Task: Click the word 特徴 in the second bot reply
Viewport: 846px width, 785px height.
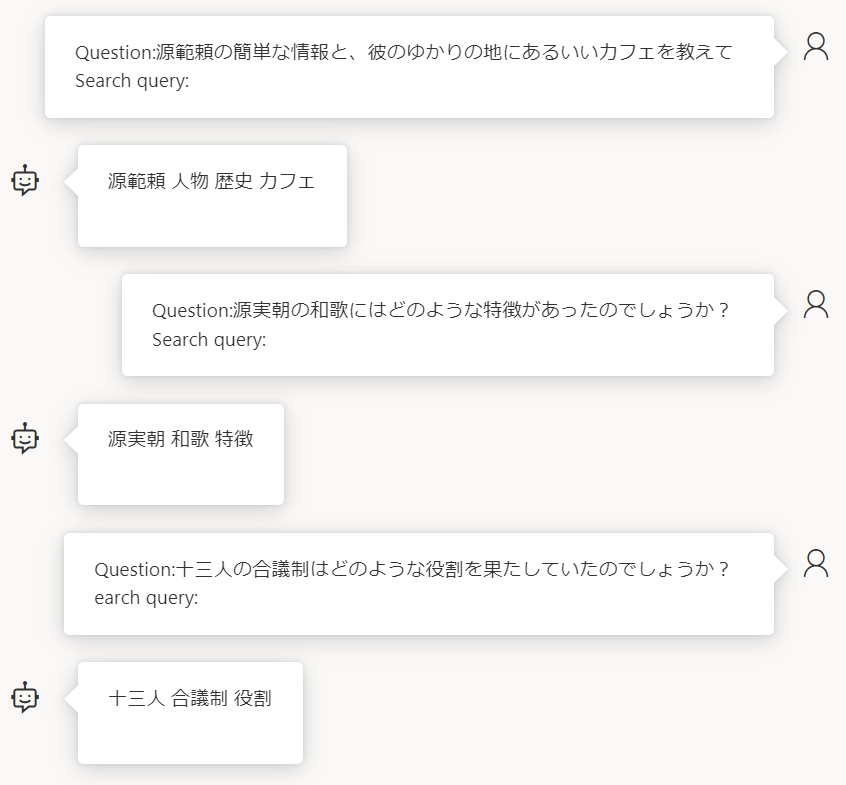Action: point(234,439)
